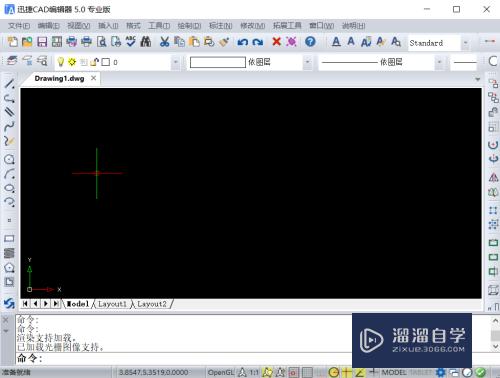Expand the linetype ByLayer dropdown arrow
Image resolution: width=500 pixels, height=378 pixels.
tap(439, 62)
